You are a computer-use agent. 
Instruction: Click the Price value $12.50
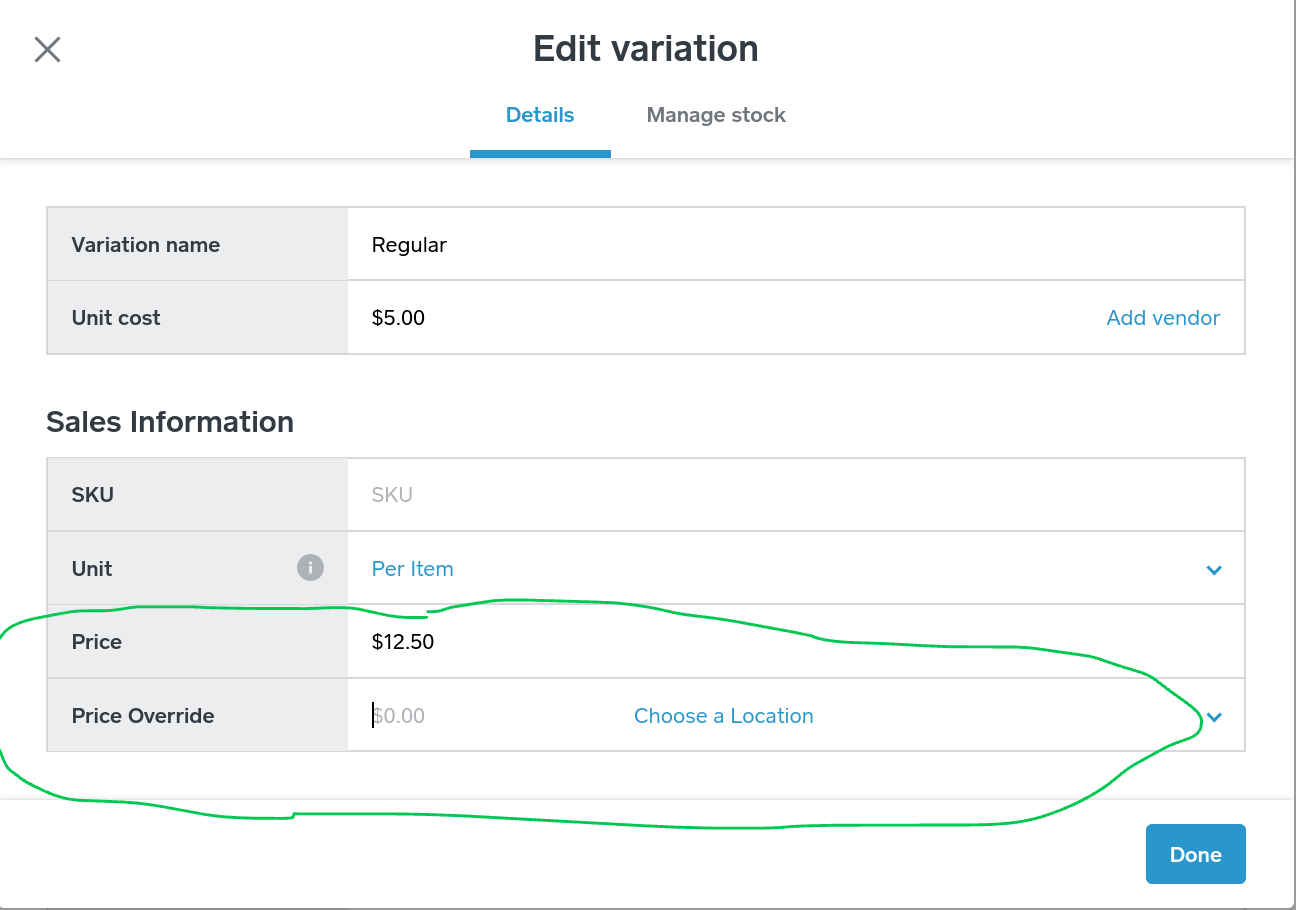pyautogui.click(x=403, y=642)
